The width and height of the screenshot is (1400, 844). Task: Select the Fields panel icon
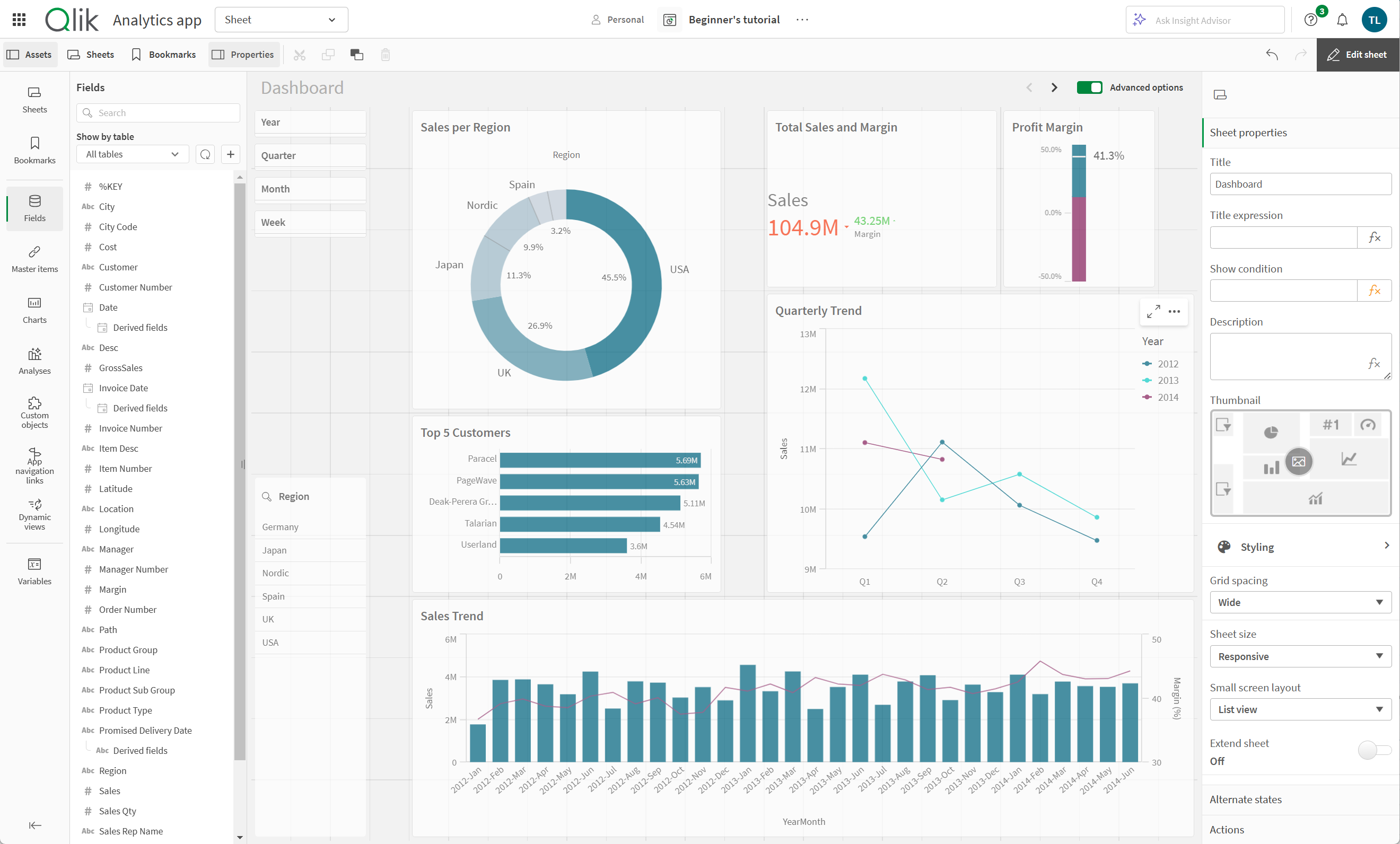[35, 209]
